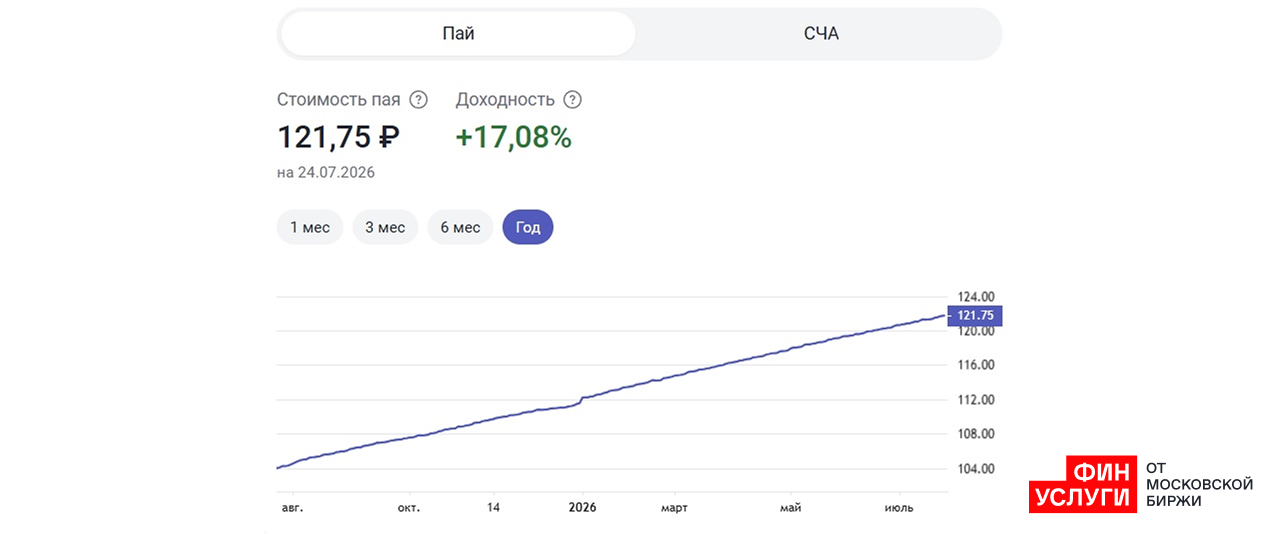Click the март label on time axis
The height and width of the screenshot is (534, 1272).
[674, 508]
